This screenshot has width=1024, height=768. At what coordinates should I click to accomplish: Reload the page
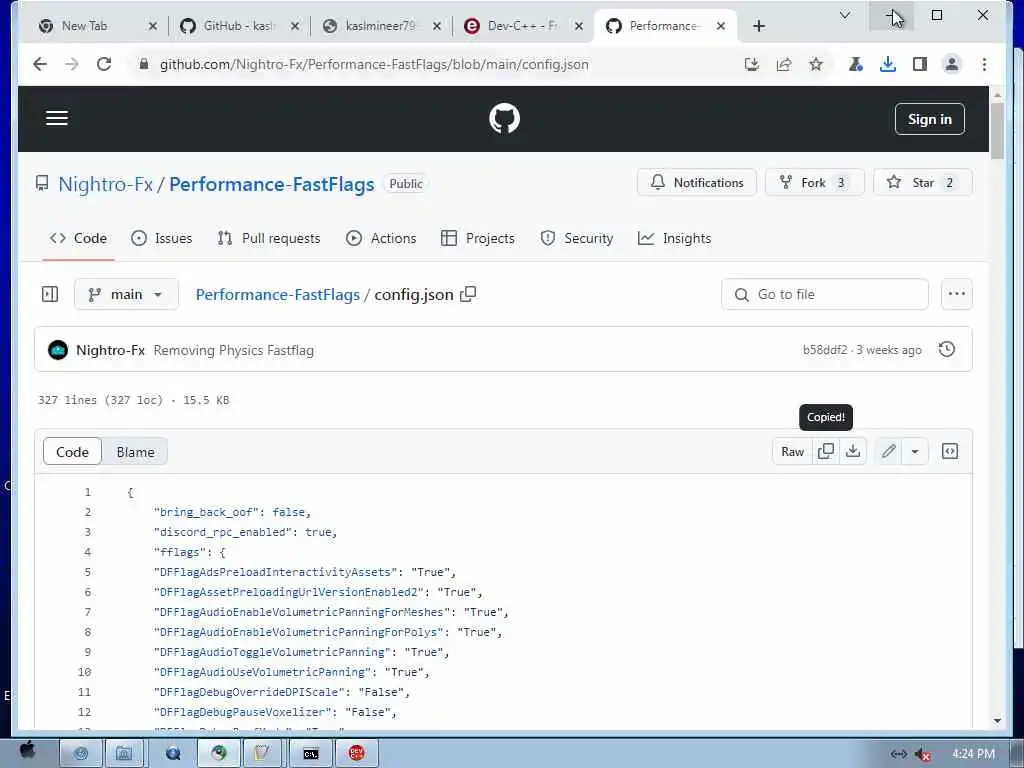tap(104, 64)
